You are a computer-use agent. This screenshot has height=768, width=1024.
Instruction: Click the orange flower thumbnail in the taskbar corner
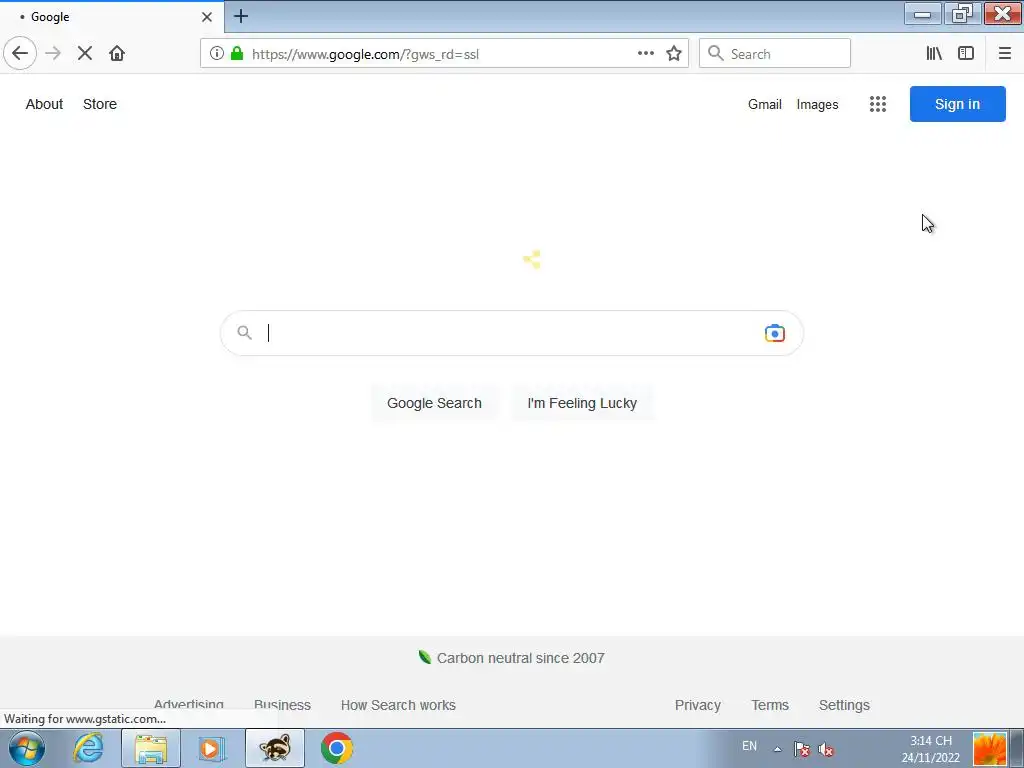(x=990, y=749)
